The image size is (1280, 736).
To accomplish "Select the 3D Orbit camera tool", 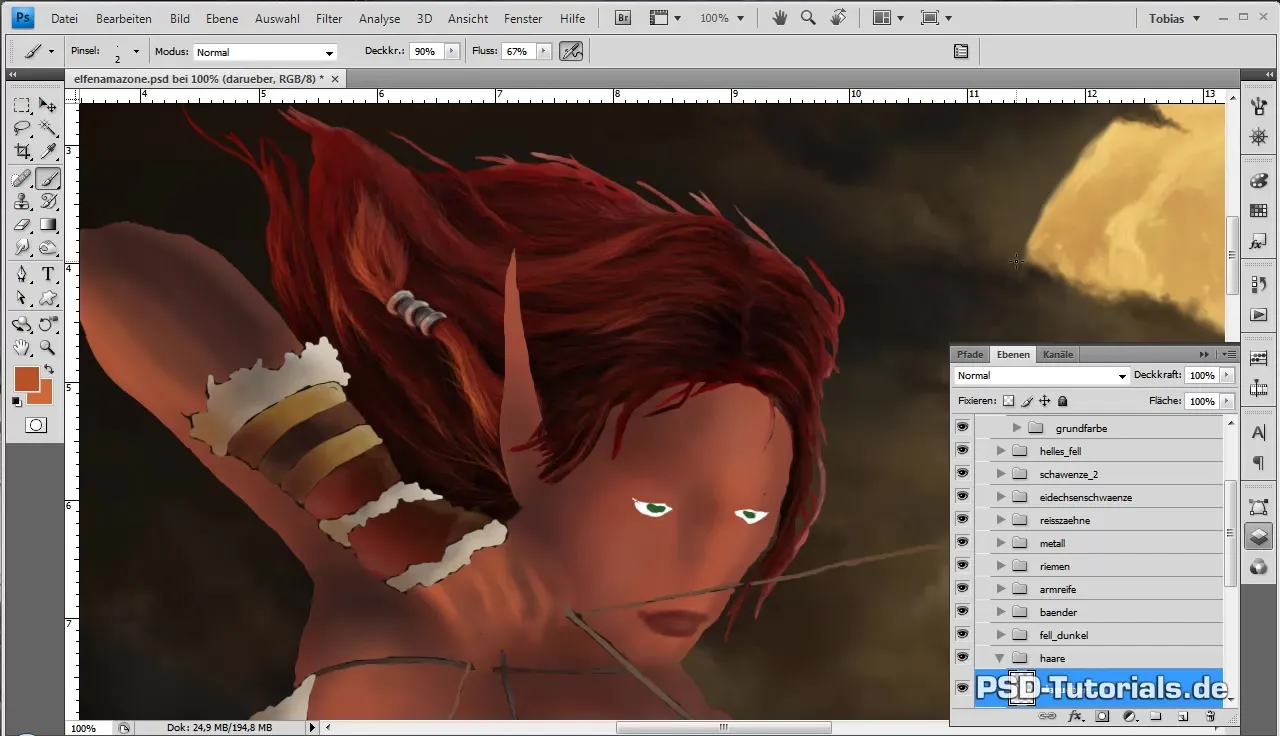I will [x=48, y=325].
